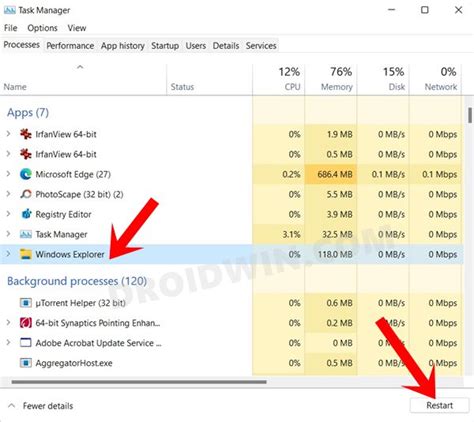The width and height of the screenshot is (474, 422).
Task: Select the µTorrent Helper (32 bit) name
Action: 80,303
